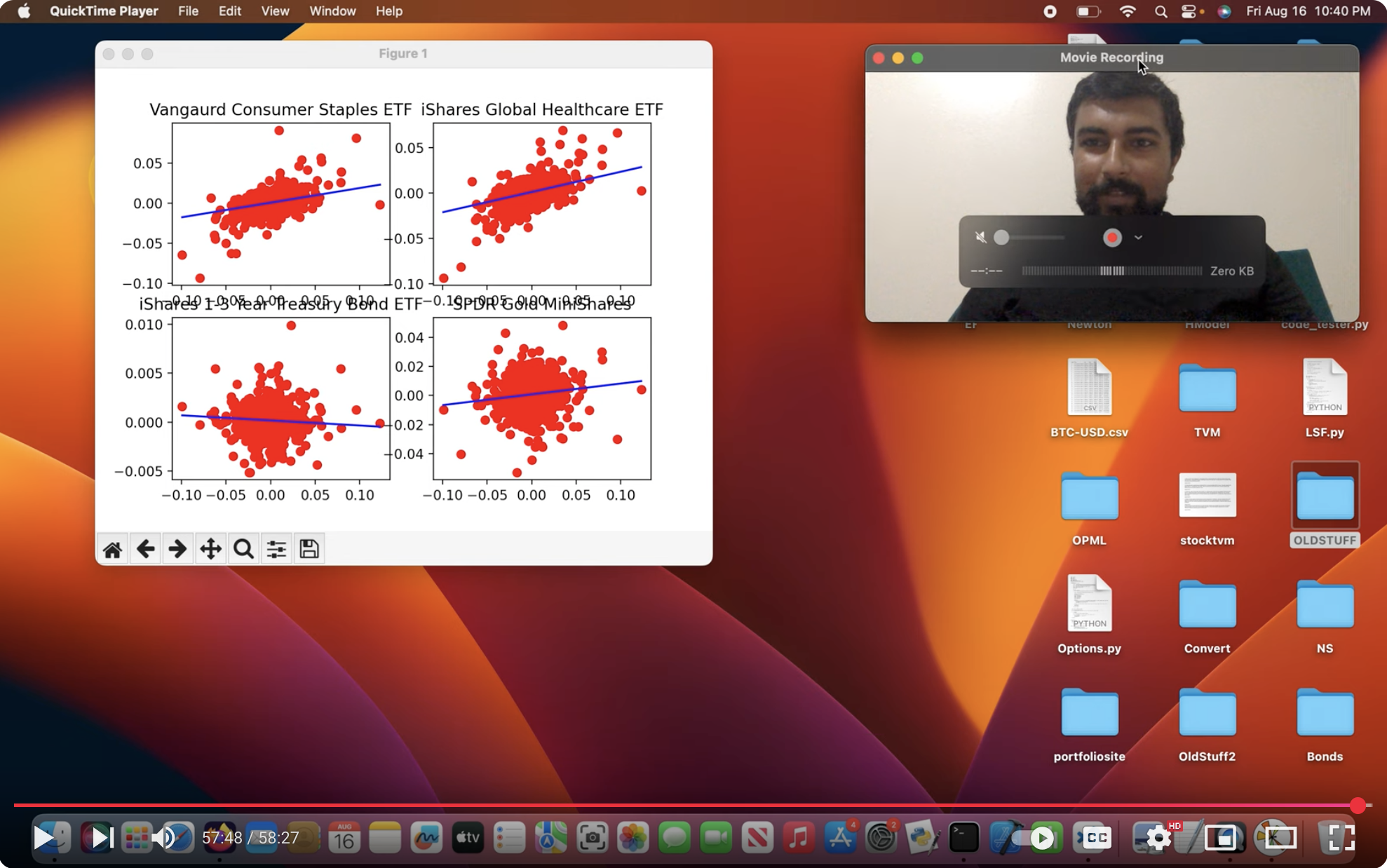
Task: Go forward to the next plot view
Action: (177, 549)
